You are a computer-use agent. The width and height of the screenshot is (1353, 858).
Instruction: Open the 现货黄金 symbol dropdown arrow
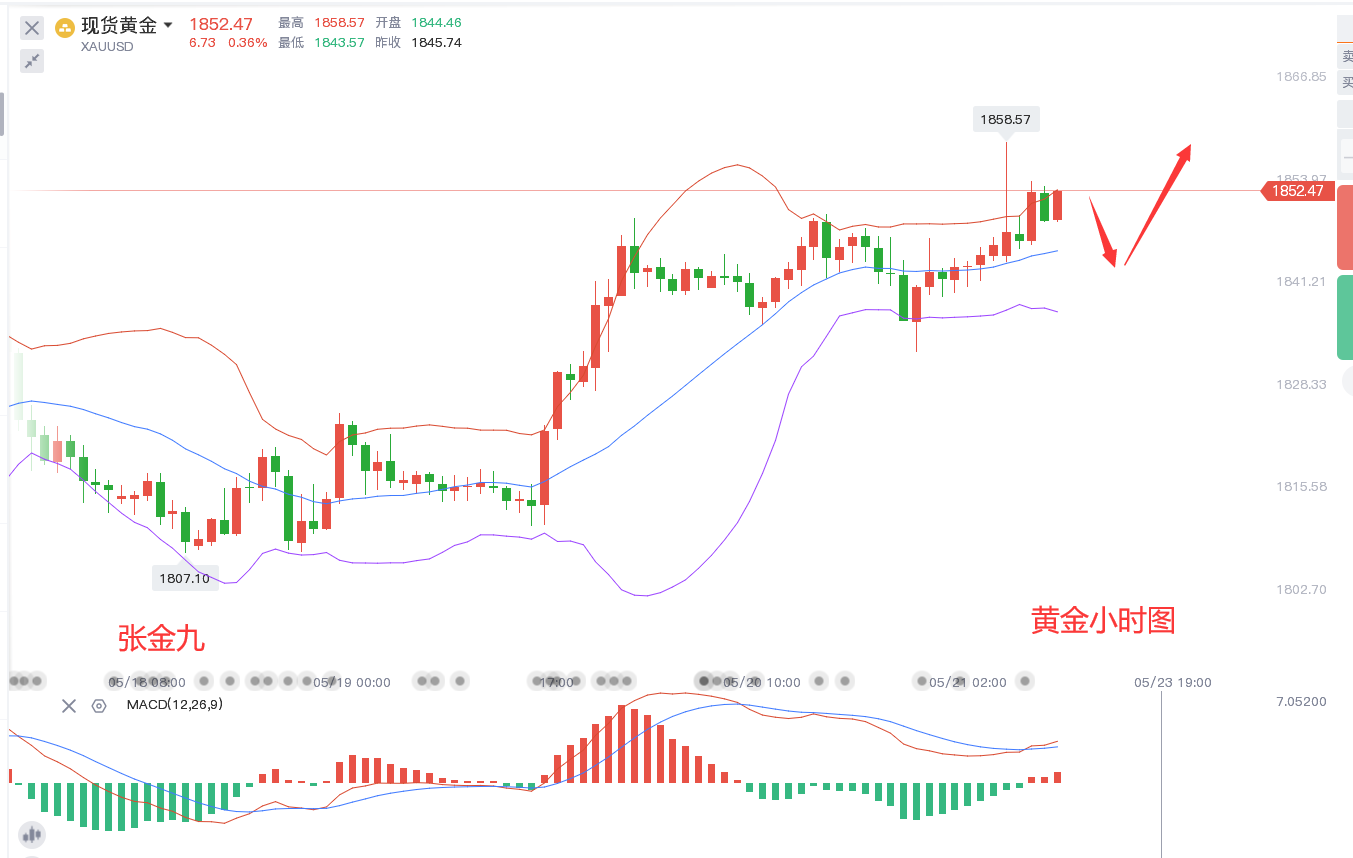pyautogui.click(x=168, y=26)
